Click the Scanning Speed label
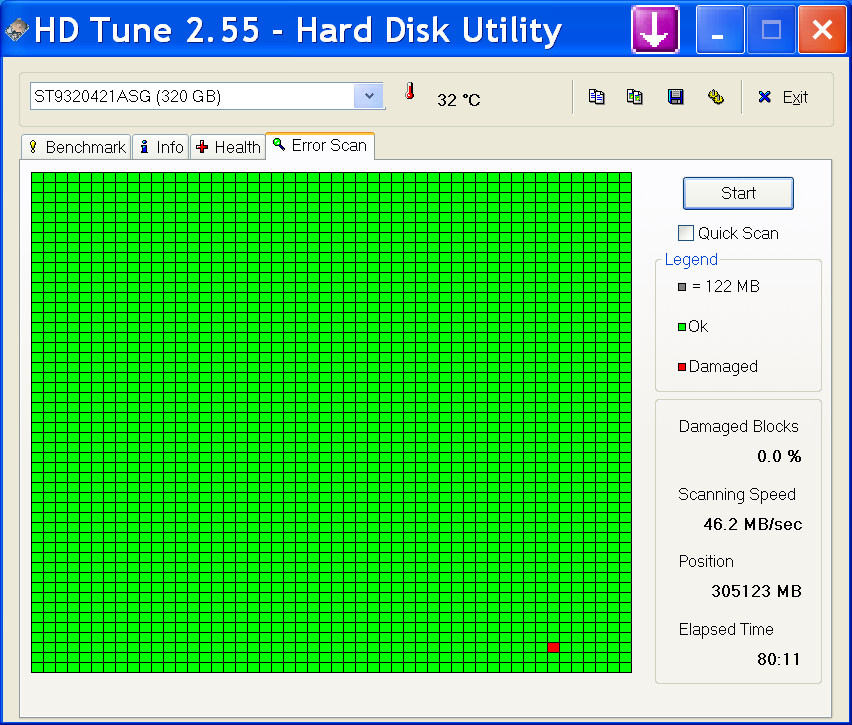Image resolution: width=852 pixels, height=725 pixels. coord(737,495)
